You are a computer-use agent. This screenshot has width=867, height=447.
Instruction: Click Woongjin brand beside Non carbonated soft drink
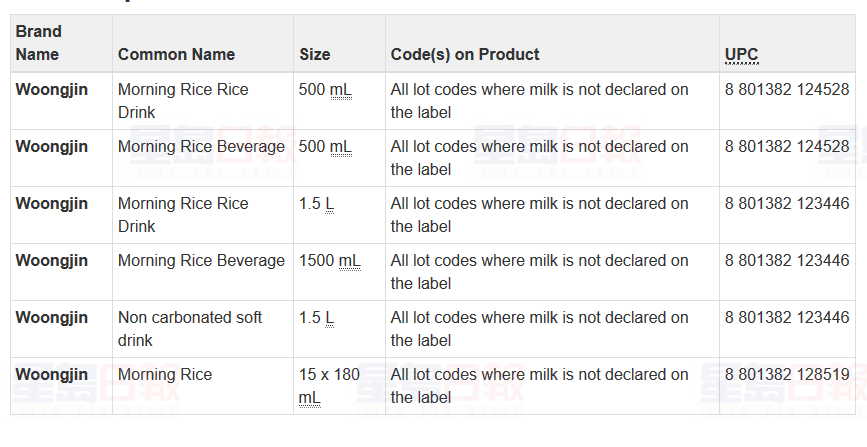point(51,317)
